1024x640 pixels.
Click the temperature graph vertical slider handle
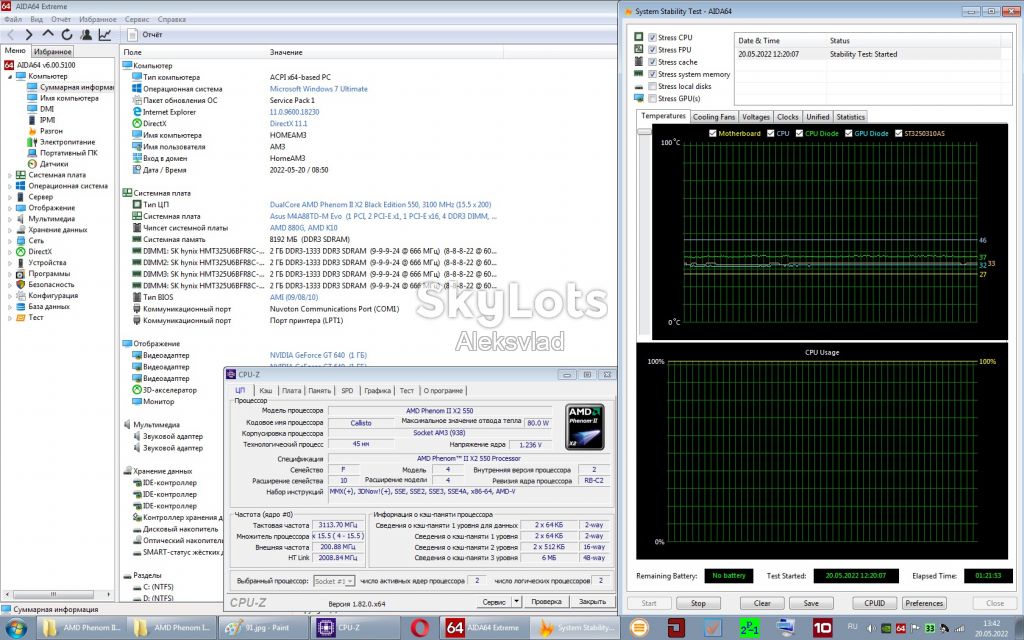[x=645, y=131]
